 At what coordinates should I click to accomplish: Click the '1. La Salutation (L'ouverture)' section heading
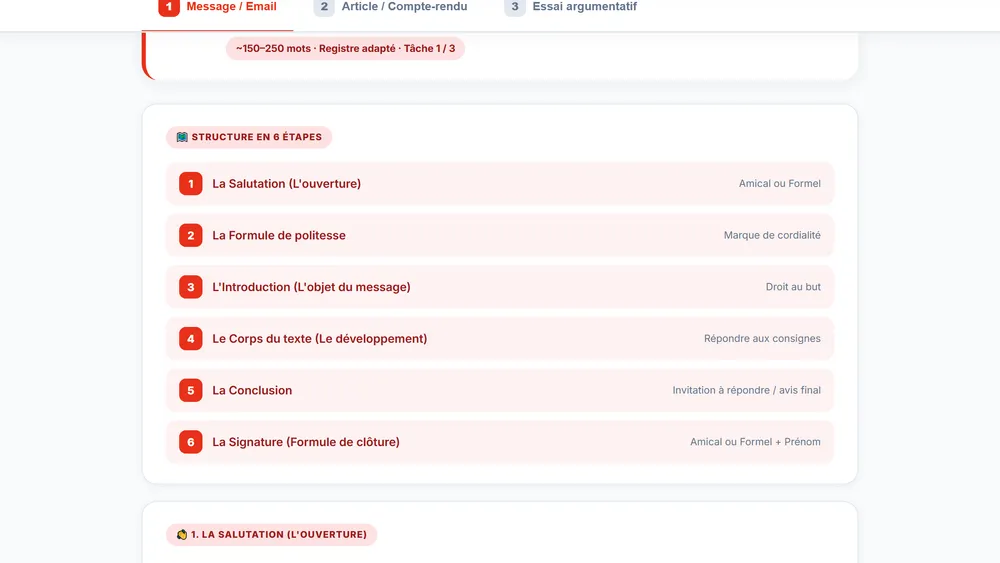[272, 534]
